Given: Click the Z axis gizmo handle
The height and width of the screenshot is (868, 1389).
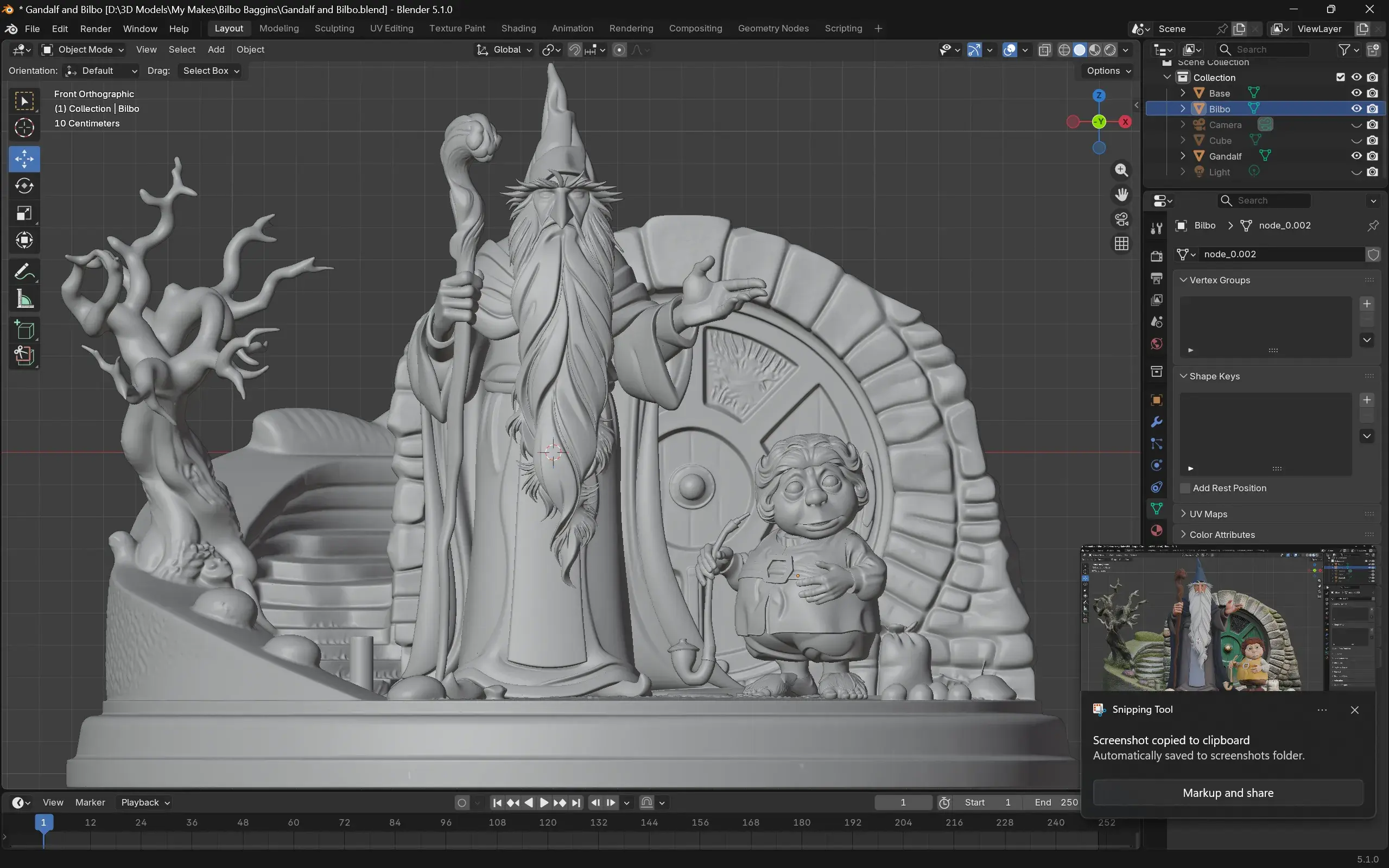Looking at the screenshot, I should point(1099,96).
